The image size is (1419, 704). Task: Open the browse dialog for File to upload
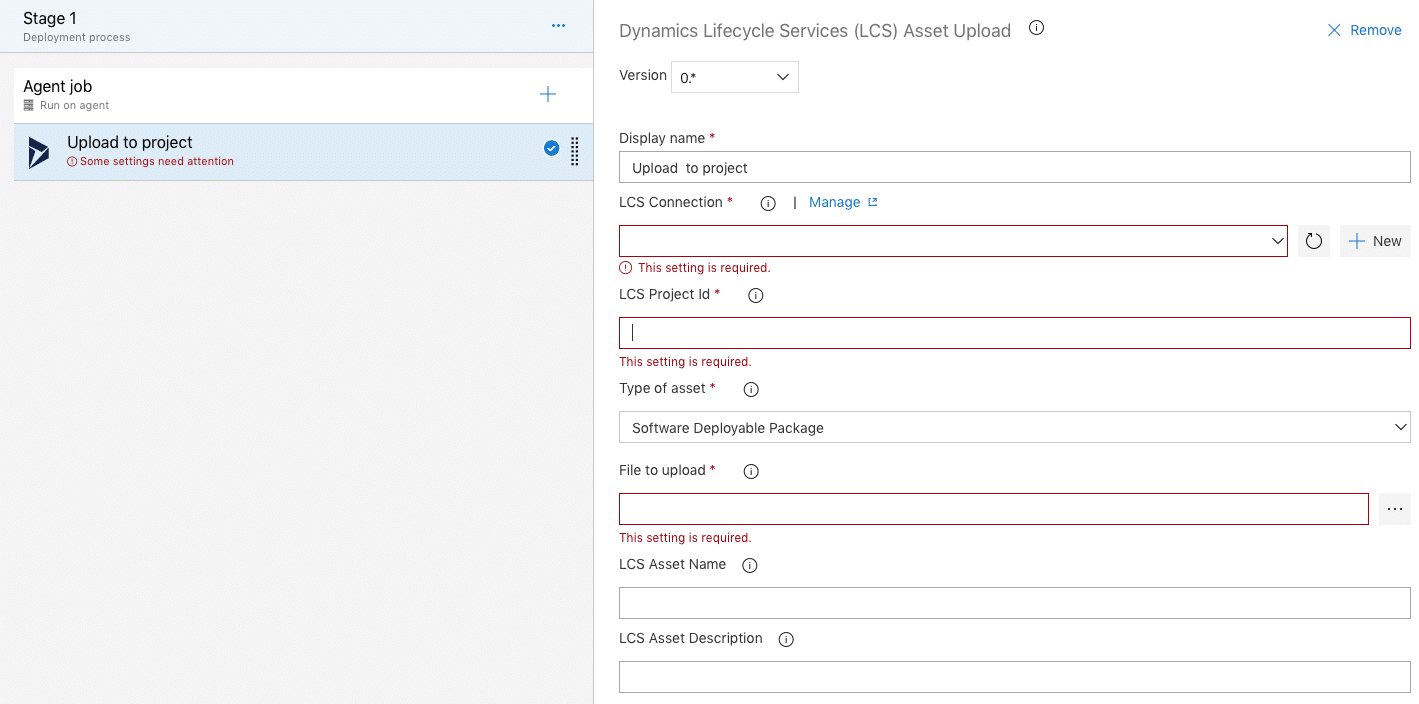pos(1394,508)
